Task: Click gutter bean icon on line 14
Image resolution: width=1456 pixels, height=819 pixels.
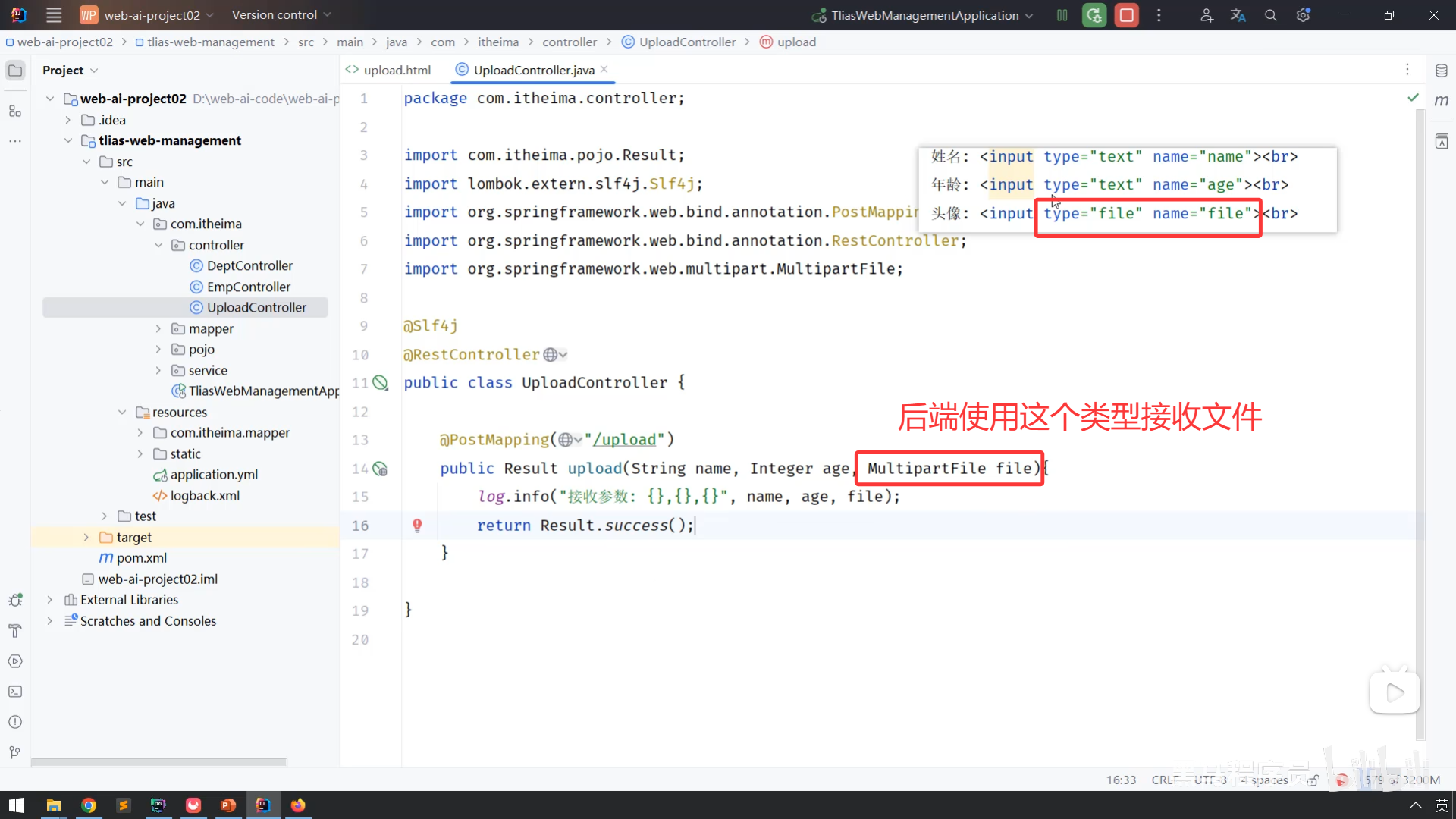Action: coord(381,469)
